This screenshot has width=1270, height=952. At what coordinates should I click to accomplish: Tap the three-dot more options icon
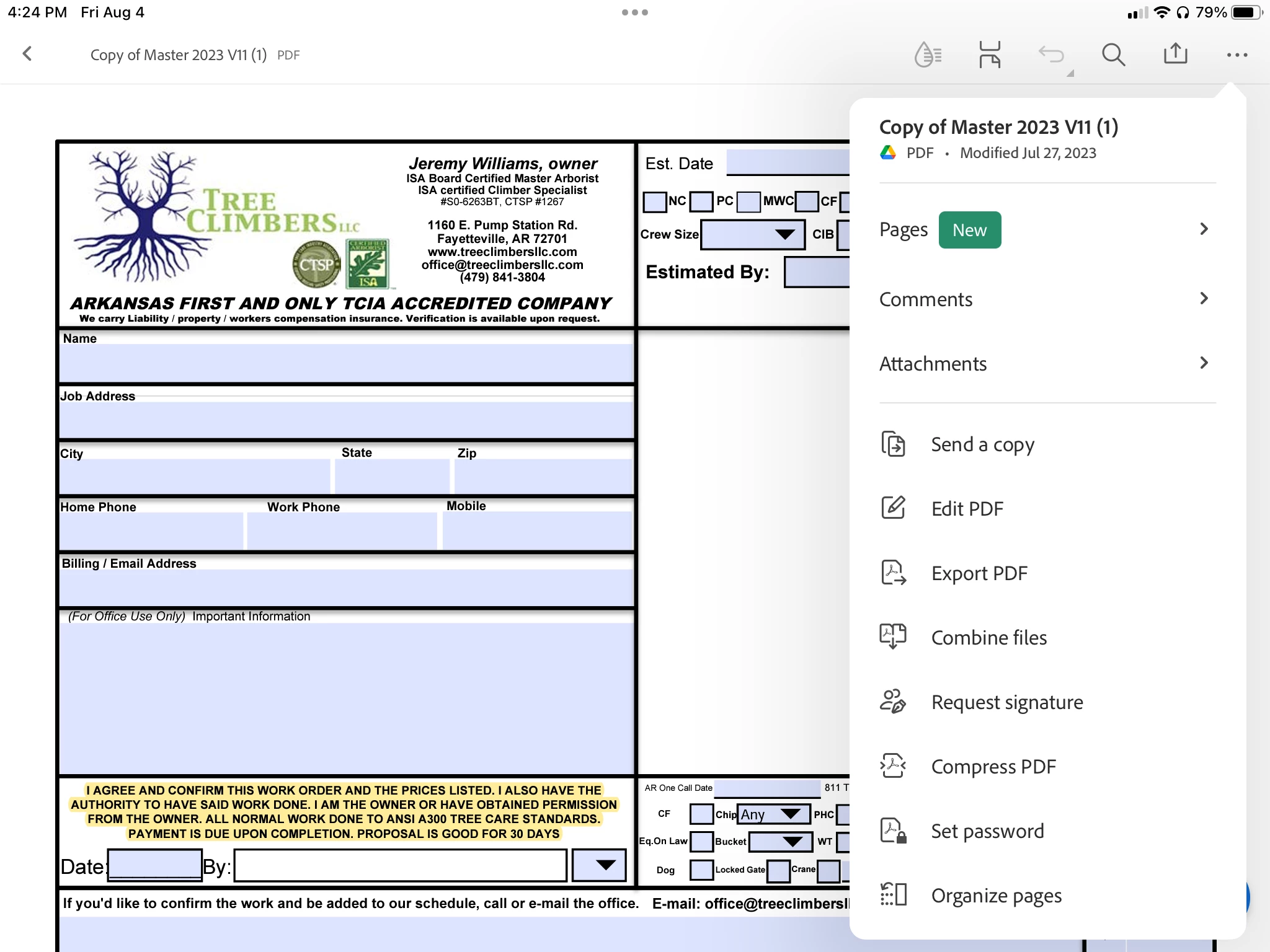pyautogui.click(x=1237, y=55)
